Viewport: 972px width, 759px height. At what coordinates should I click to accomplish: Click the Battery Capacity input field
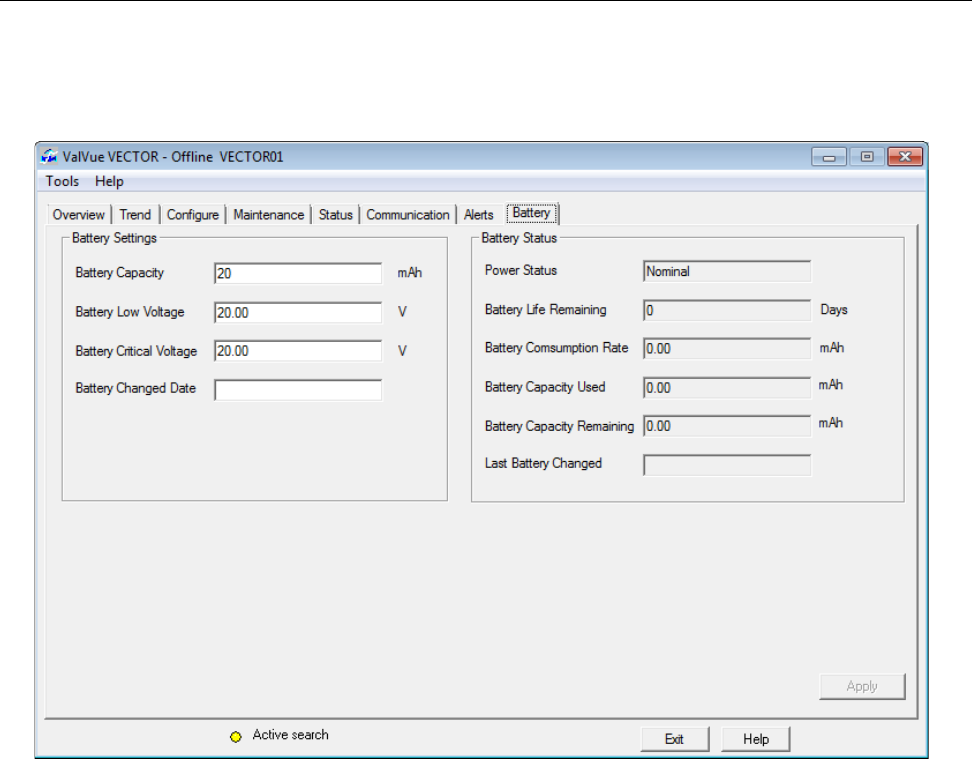[x=298, y=273]
